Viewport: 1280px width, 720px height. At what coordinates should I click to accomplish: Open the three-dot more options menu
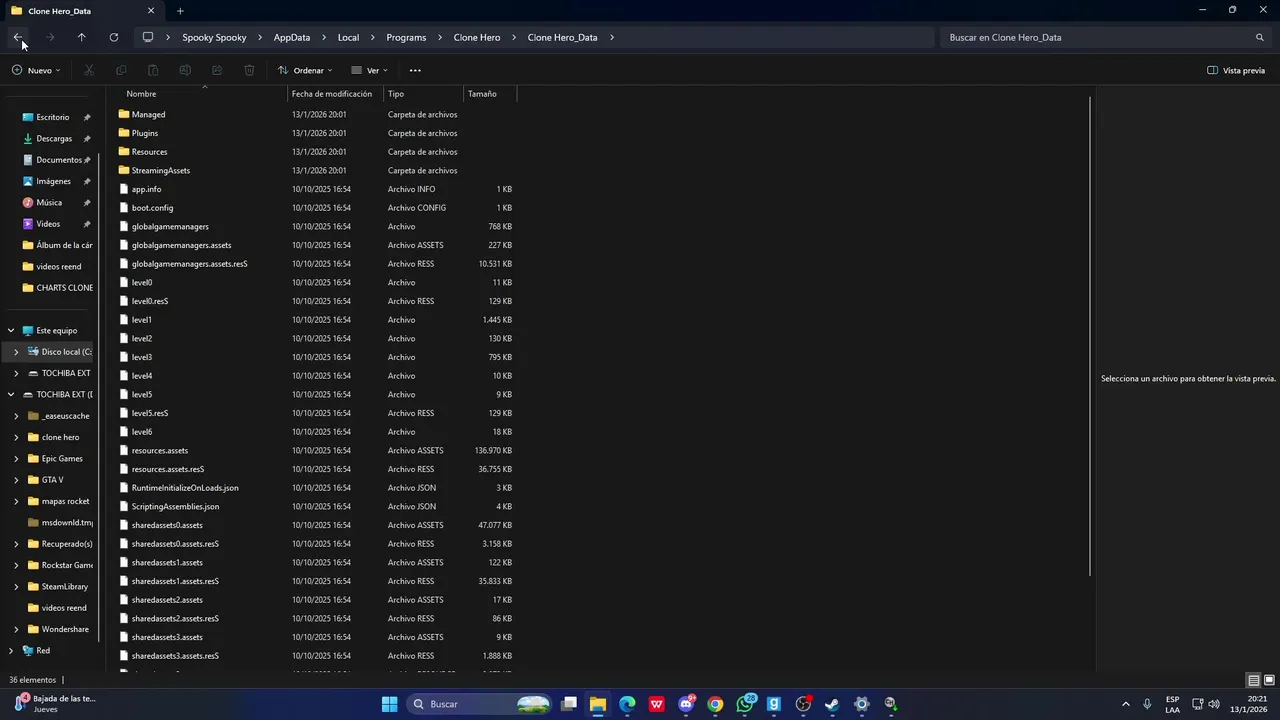coord(415,70)
